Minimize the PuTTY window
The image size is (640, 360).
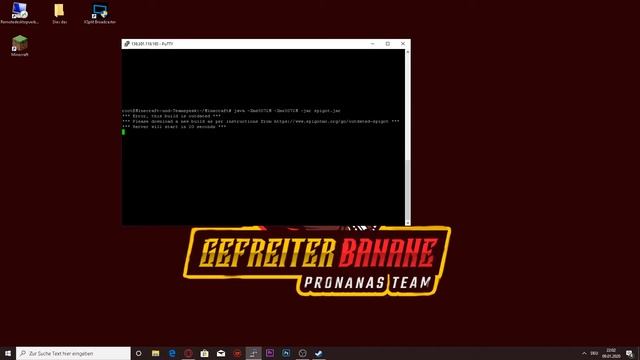click(x=372, y=44)
